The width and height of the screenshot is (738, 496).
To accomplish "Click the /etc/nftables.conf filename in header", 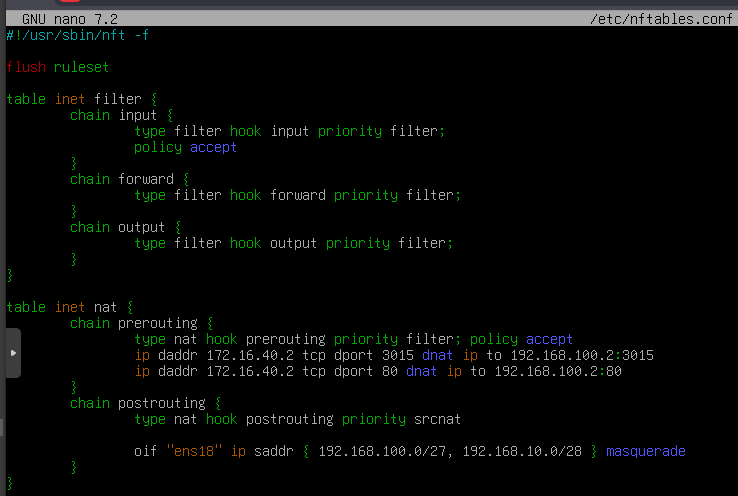I will 662,19.
